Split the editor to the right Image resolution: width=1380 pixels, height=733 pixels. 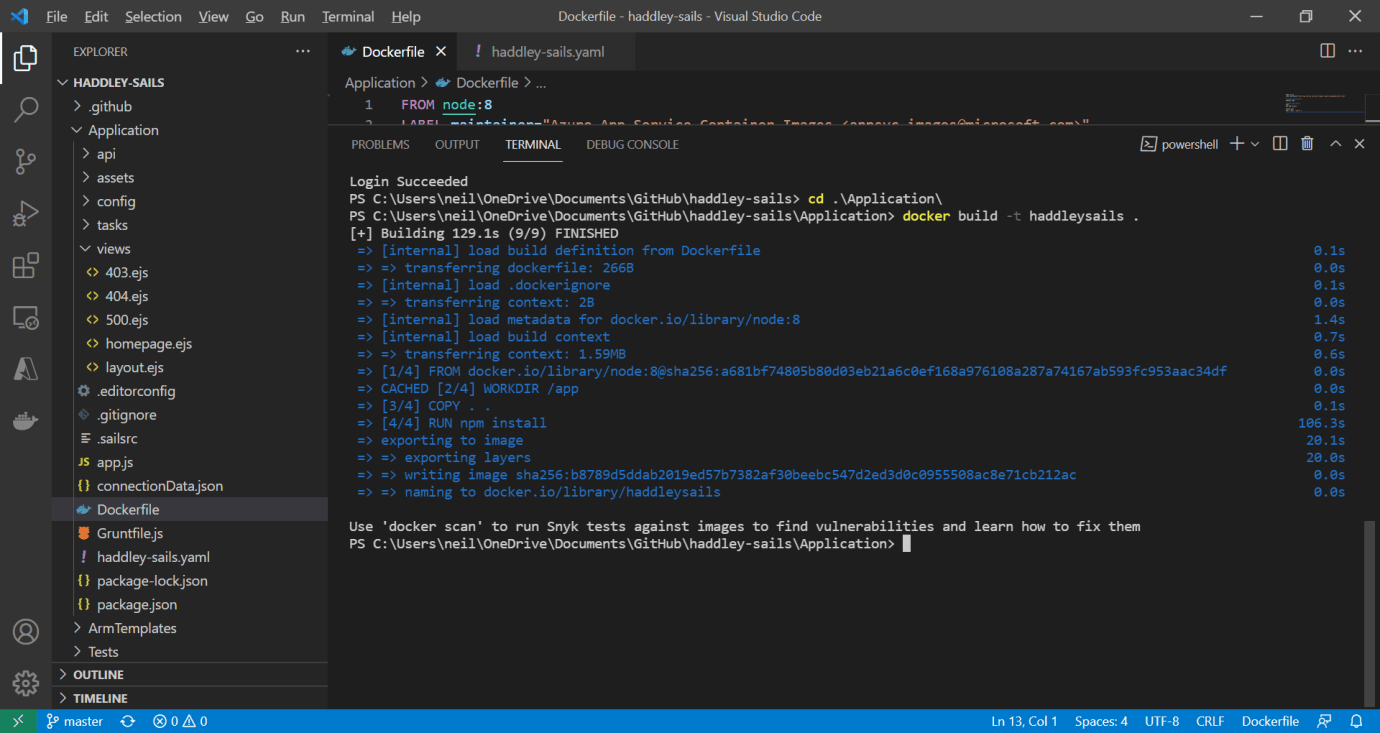pos(1327,51)
